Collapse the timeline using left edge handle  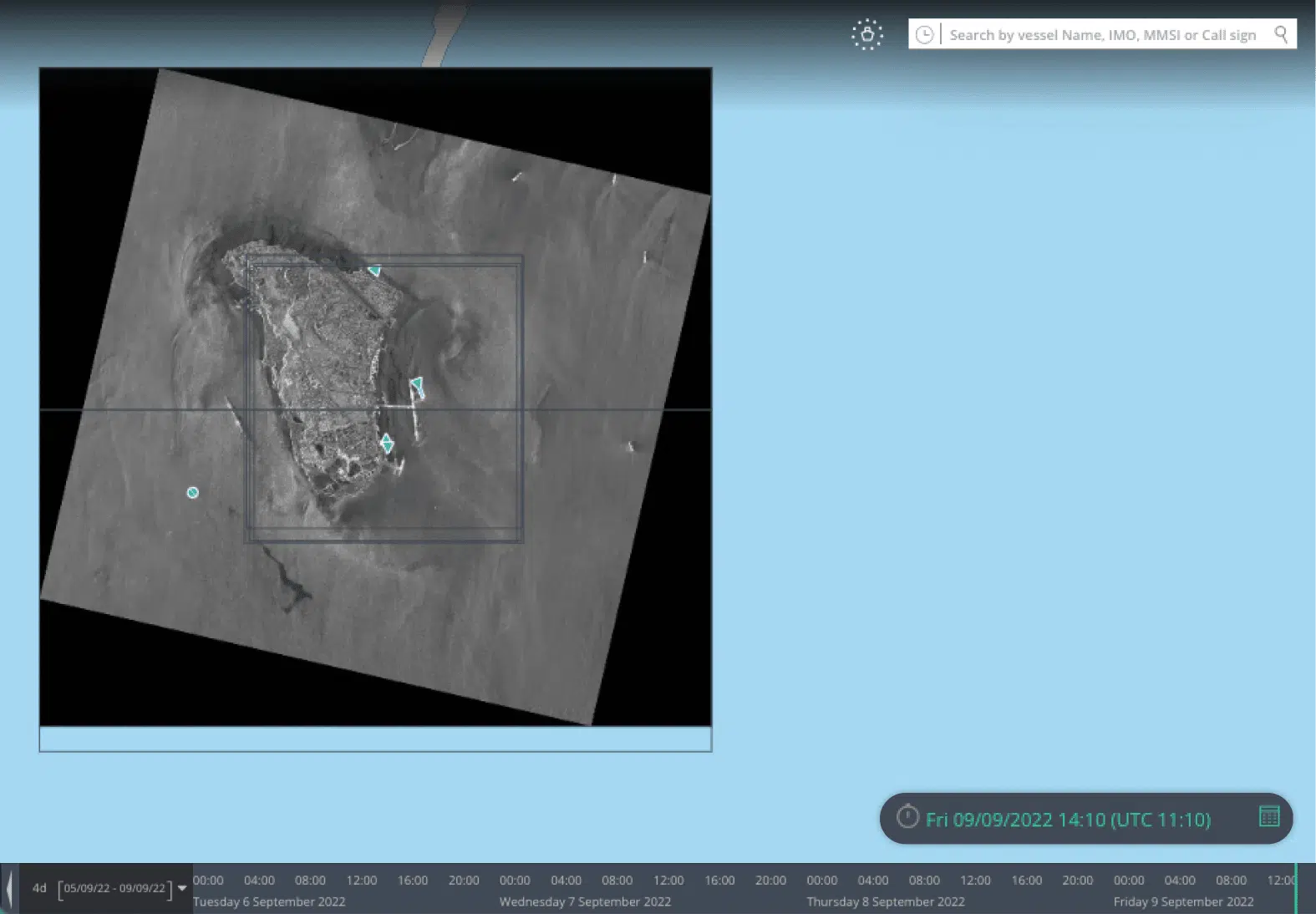pyautogui.click(x=9, y=888)
